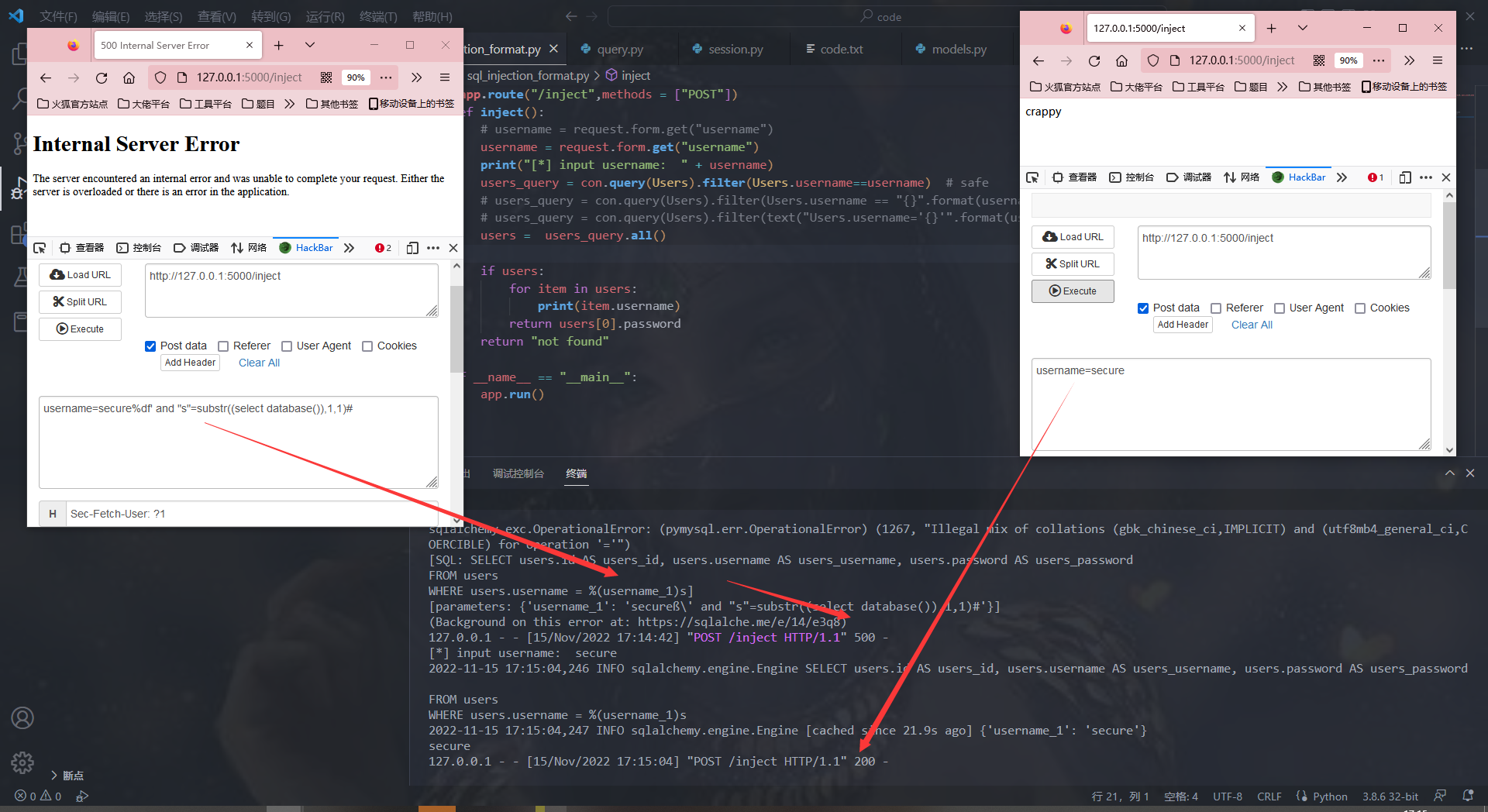
Task: Expand more toolbar items in left browser
Action: [x=416, y=77]
